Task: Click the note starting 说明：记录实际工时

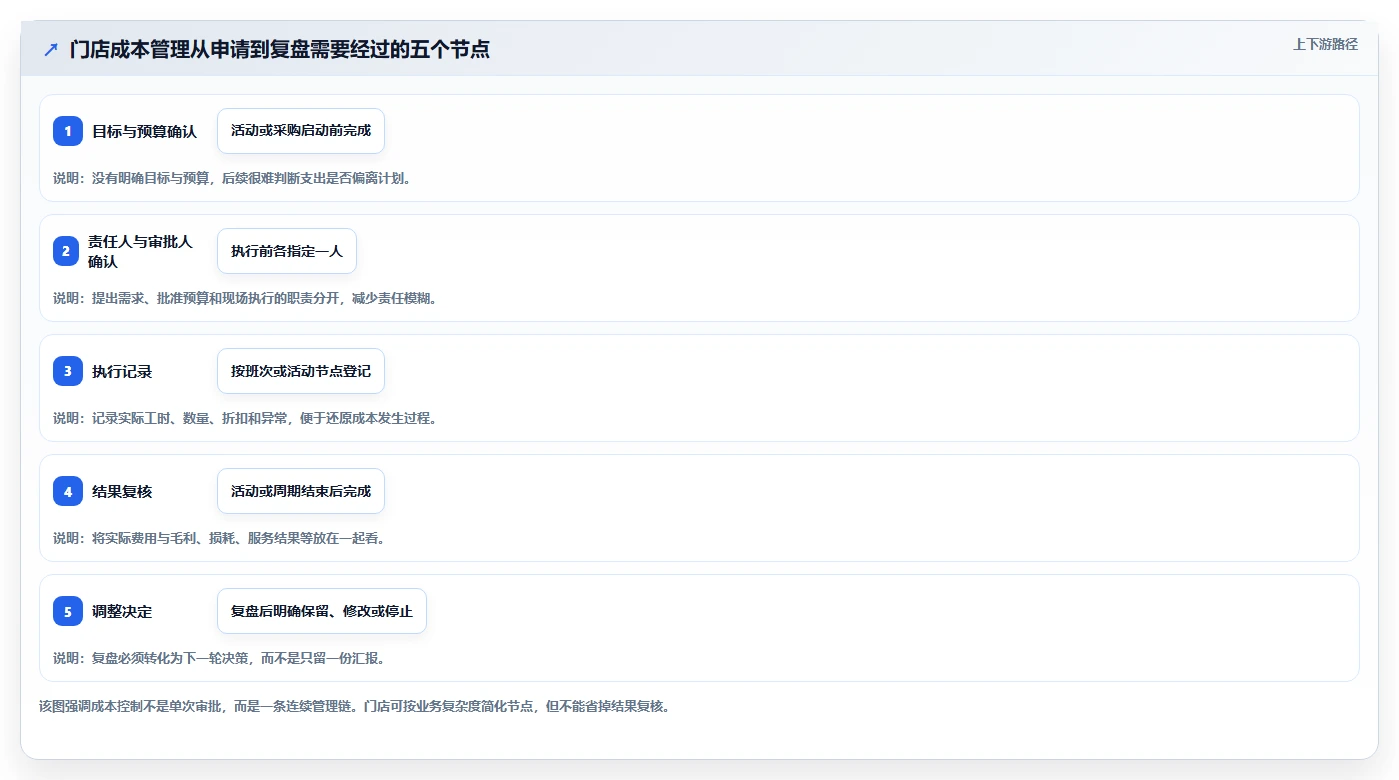Action: coord(245,418)
